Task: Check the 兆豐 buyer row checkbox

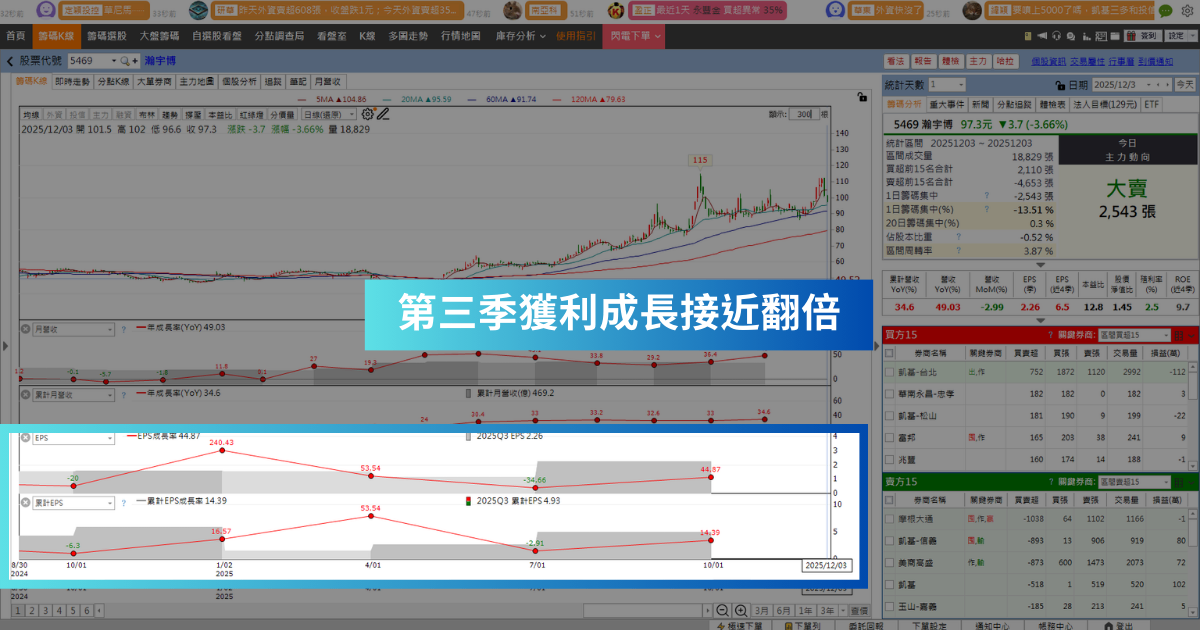Action: (890, 460)
